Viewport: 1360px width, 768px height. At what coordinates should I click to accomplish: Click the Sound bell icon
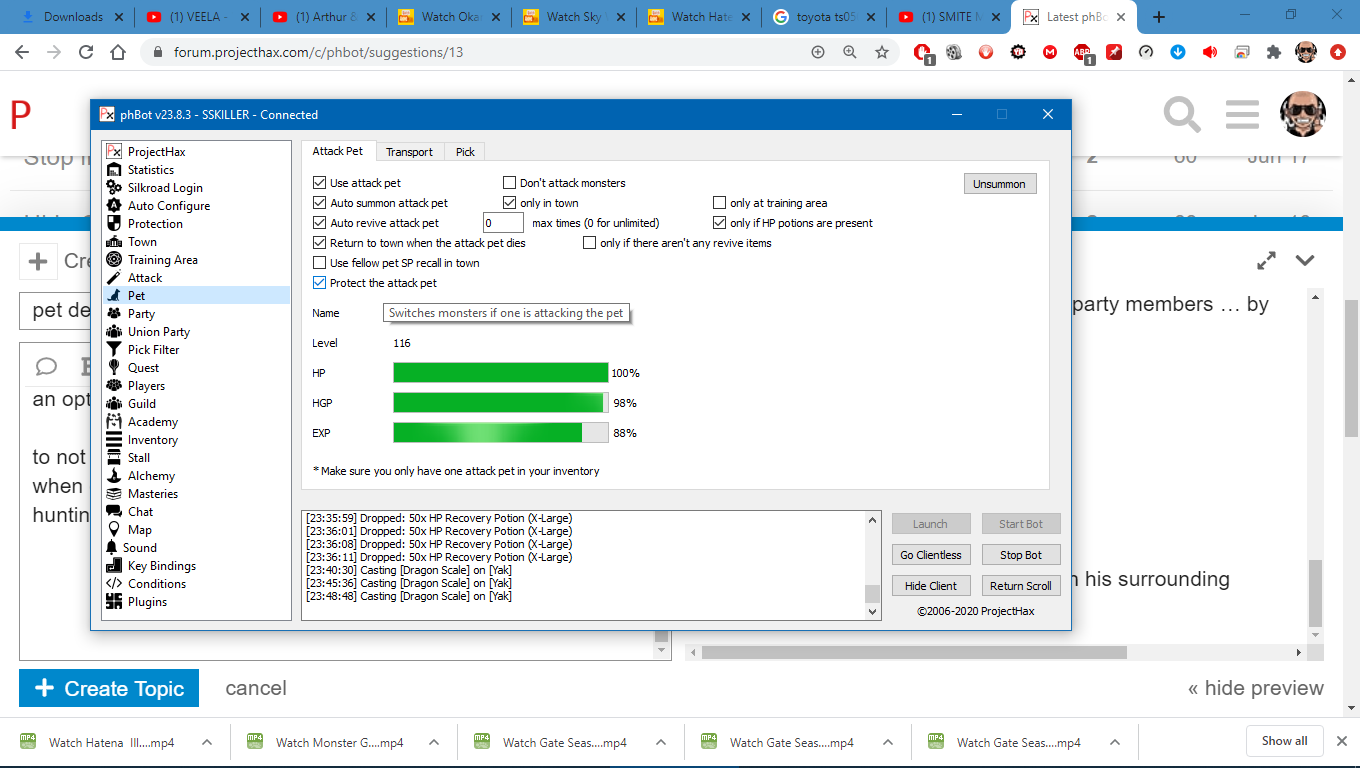click(x=113, y=548)
